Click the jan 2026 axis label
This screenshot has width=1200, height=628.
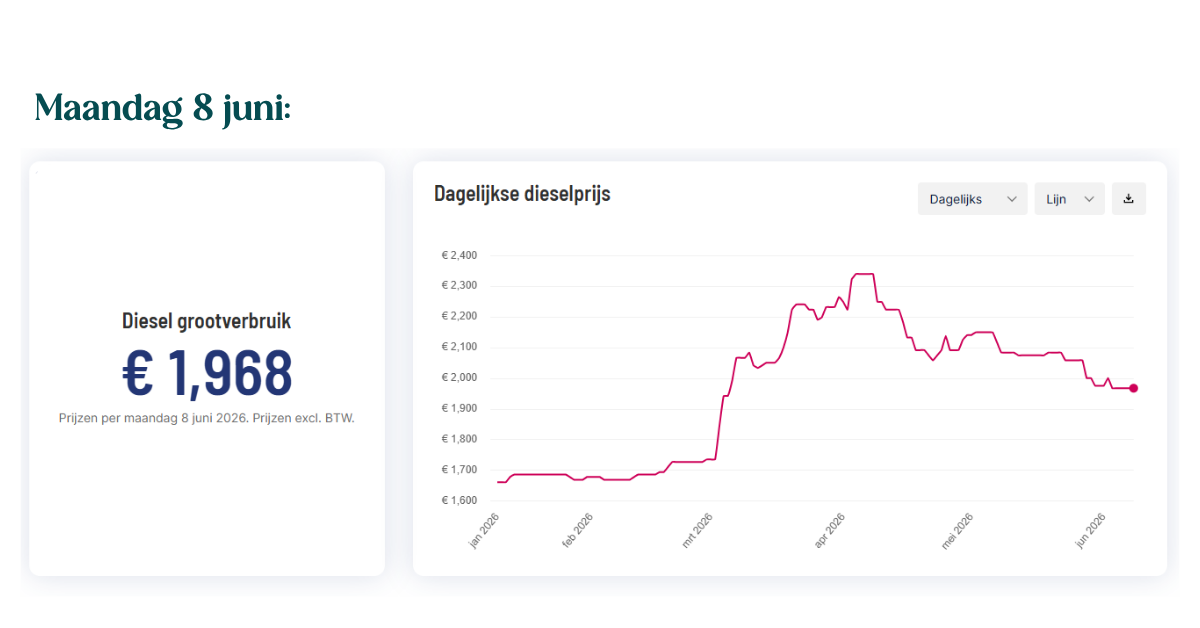(484, 530)
